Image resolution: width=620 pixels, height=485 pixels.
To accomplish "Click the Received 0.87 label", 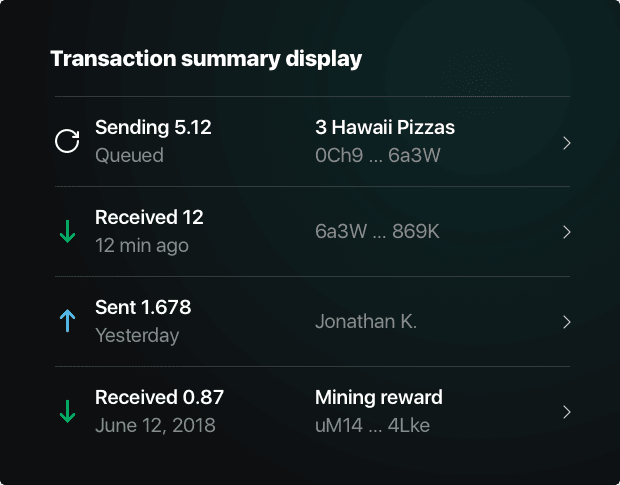I will pyautogui.click(x=159, y=397).
